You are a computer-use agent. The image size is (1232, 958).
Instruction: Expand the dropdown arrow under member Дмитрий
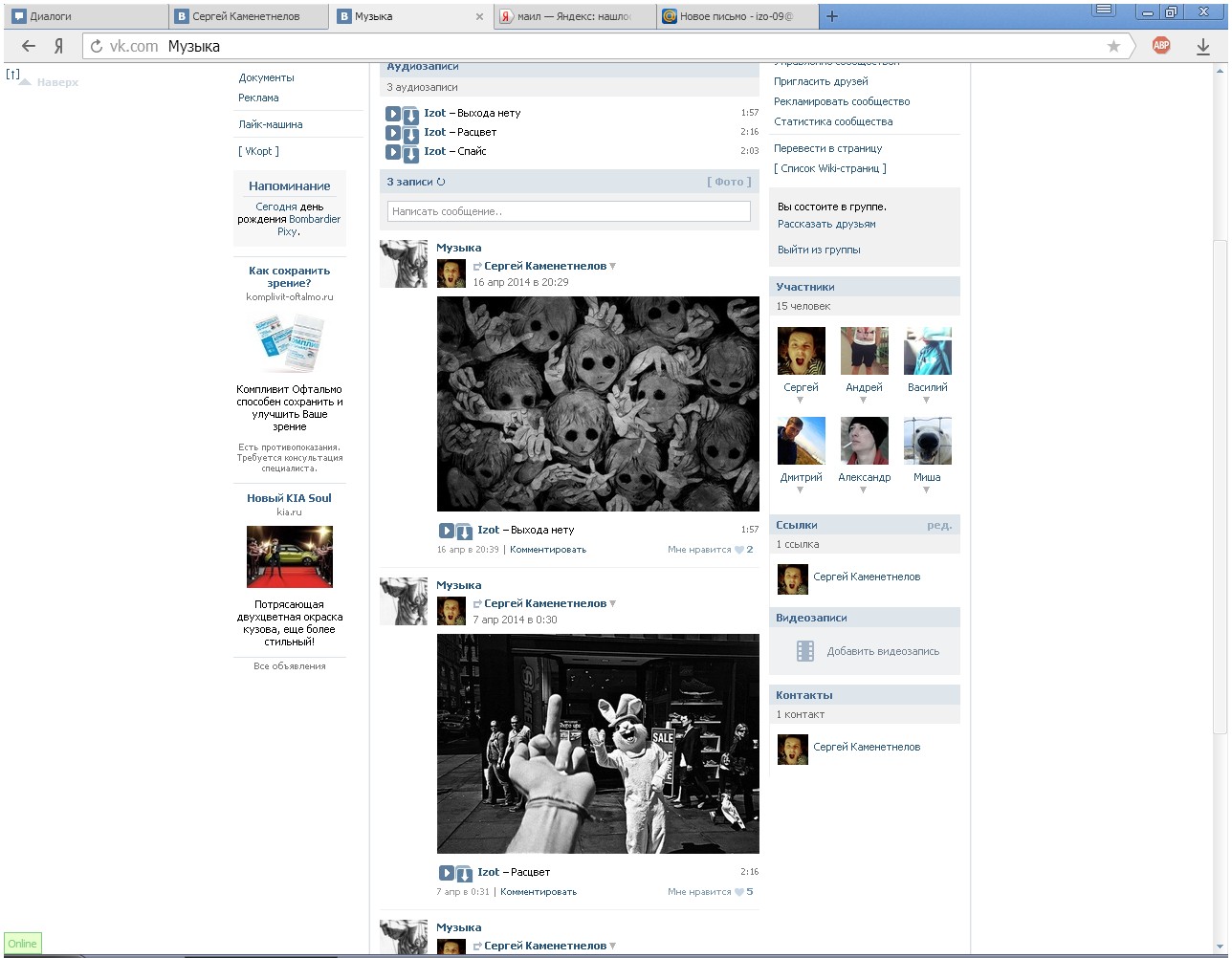pyautogui.click(x=801, y=490)
